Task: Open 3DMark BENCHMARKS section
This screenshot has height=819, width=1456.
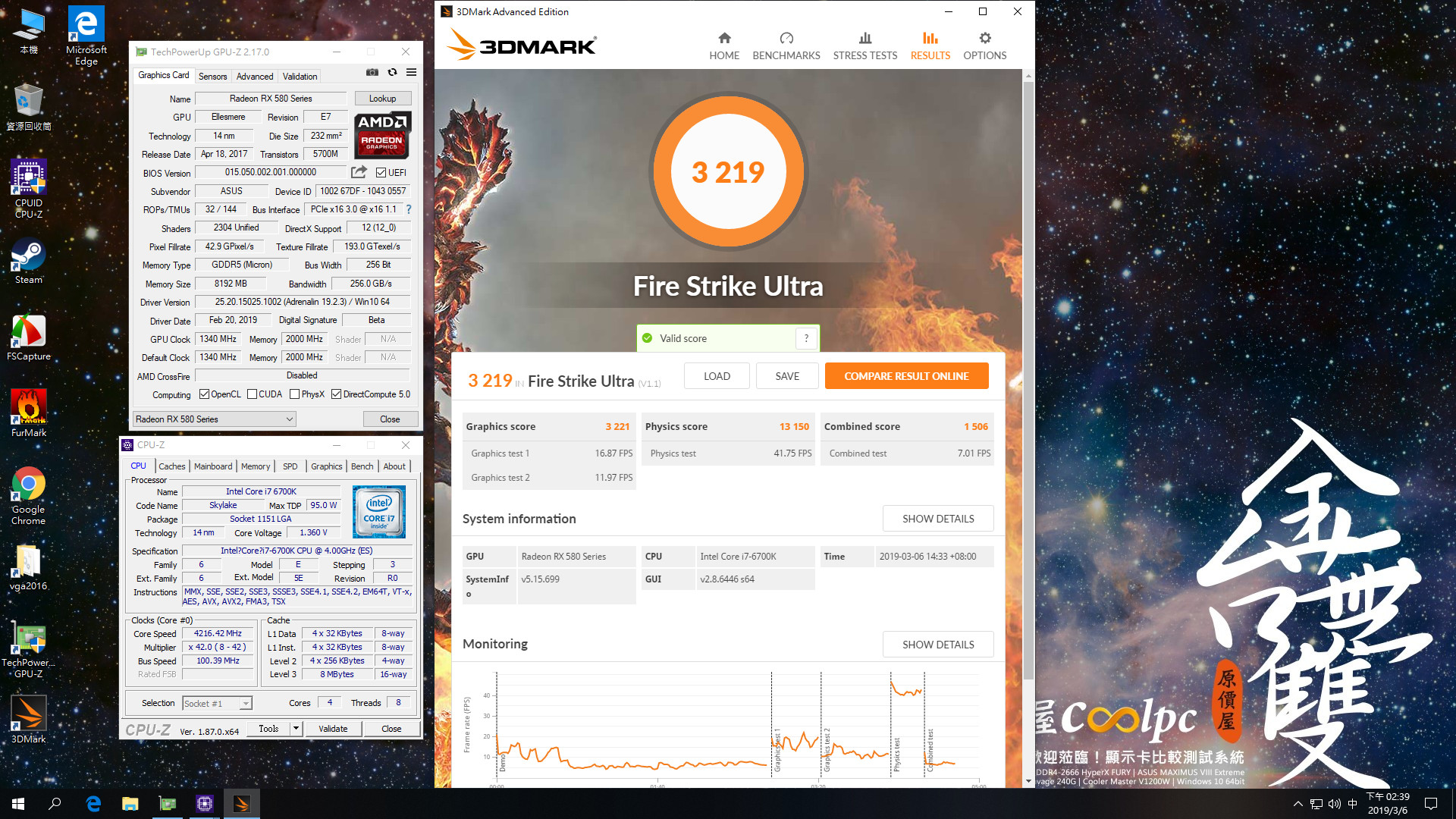Action: coord(786,45)
